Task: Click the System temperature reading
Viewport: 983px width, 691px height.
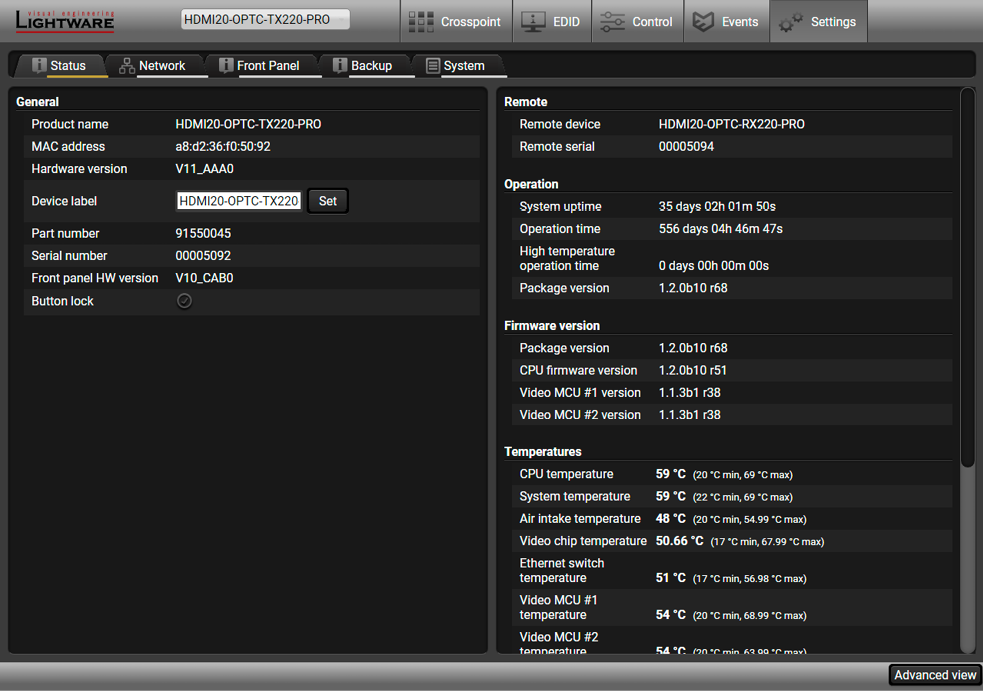Action: (671, 497)
